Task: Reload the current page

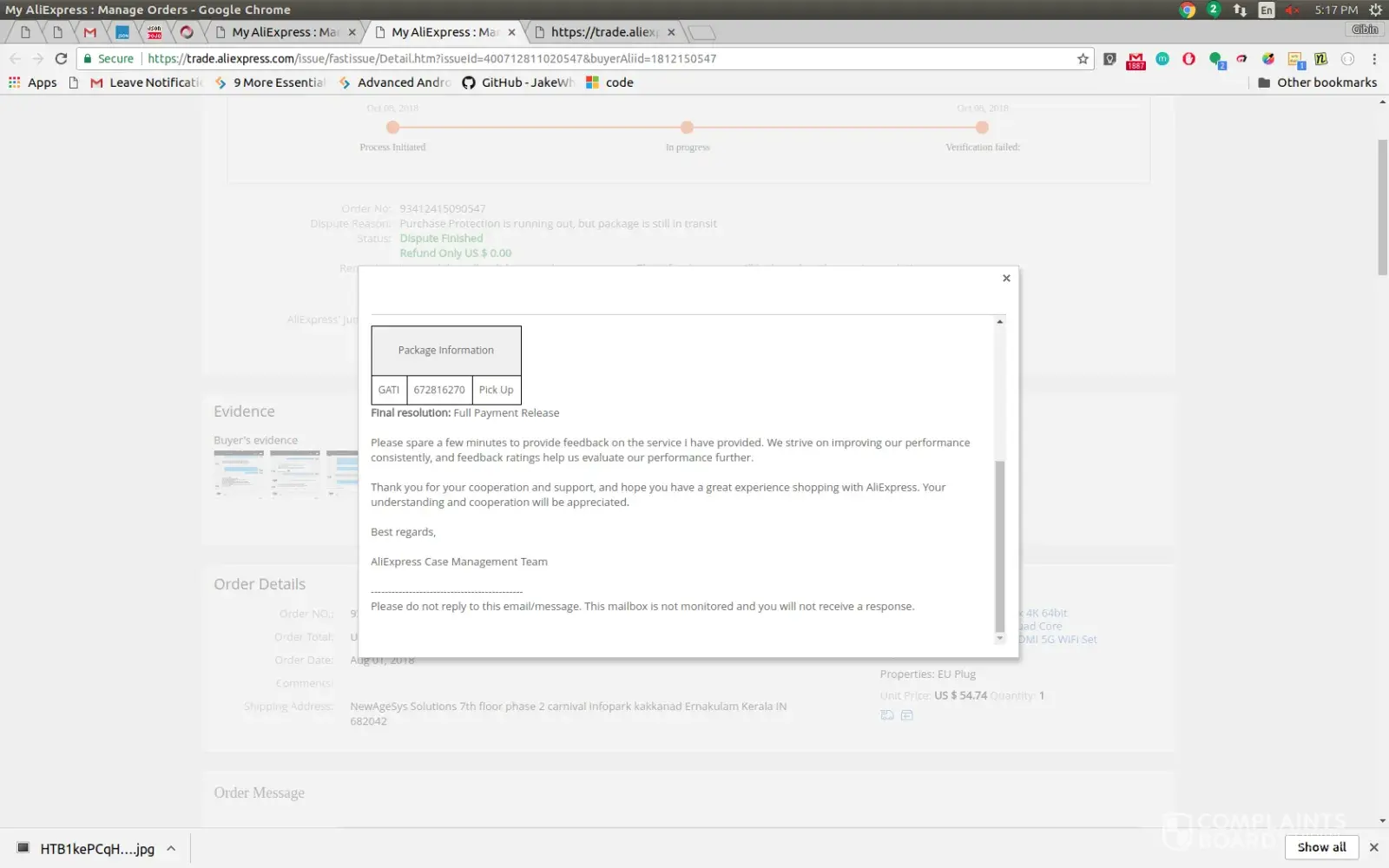Action: 61,59
